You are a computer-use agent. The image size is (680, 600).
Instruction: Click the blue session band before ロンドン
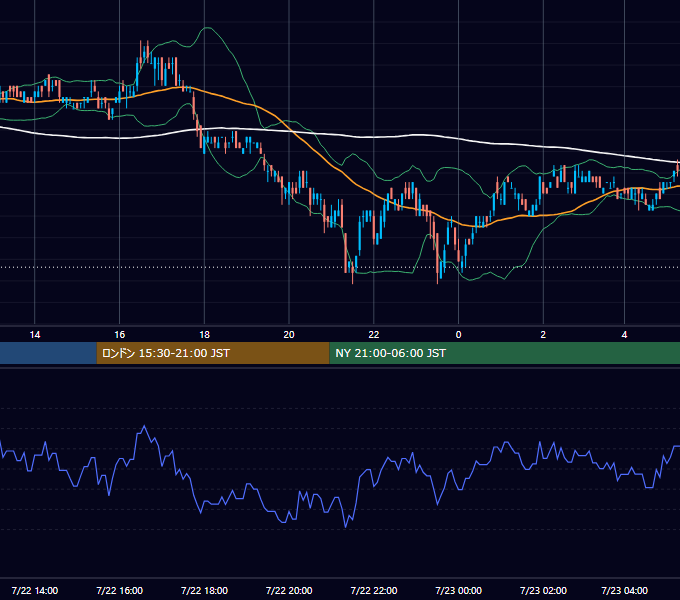pyautogui.click(x=48, y=353)
